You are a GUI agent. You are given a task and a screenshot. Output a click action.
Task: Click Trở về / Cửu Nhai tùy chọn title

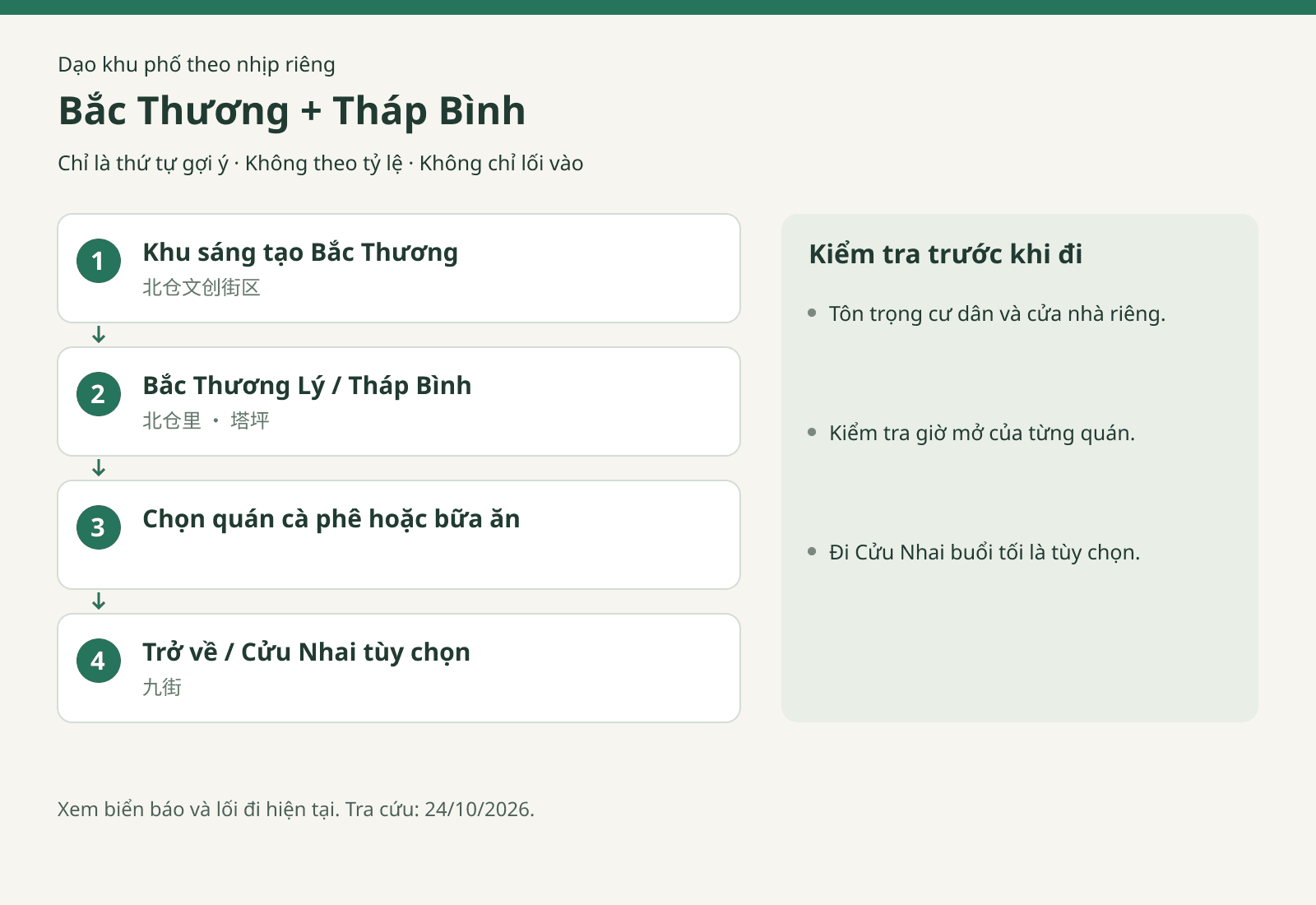pyautogui.click(x=306, y=652)
